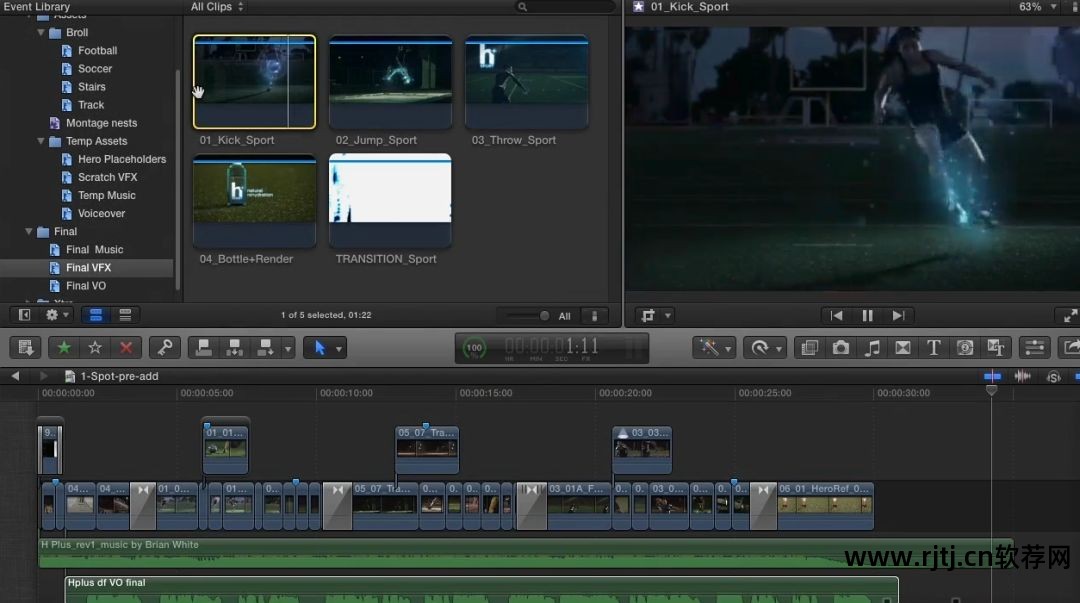
Task: Reject the selection with the red X
Action: point(126,348)
